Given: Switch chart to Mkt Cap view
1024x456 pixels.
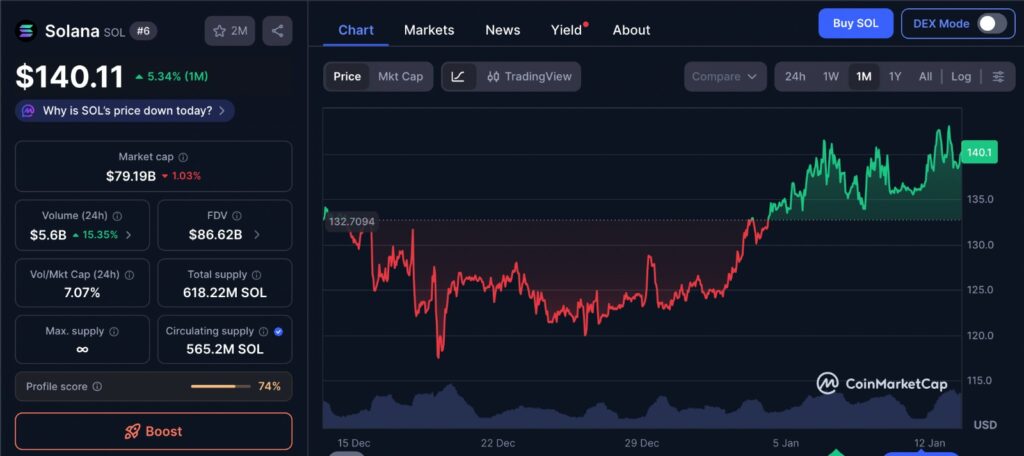Looking at the screenshot, I should (400, 77).
